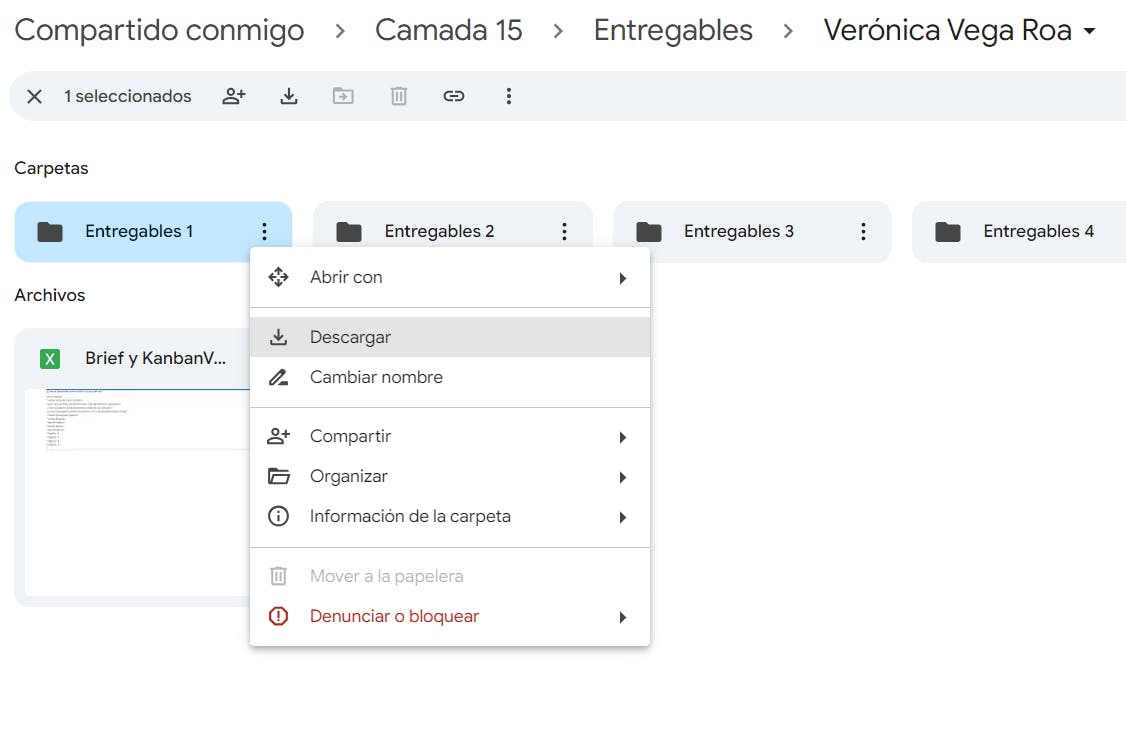Expand the Organizar submenu
The height and width of the screenshot is (730, 1126).
point(622,477)
